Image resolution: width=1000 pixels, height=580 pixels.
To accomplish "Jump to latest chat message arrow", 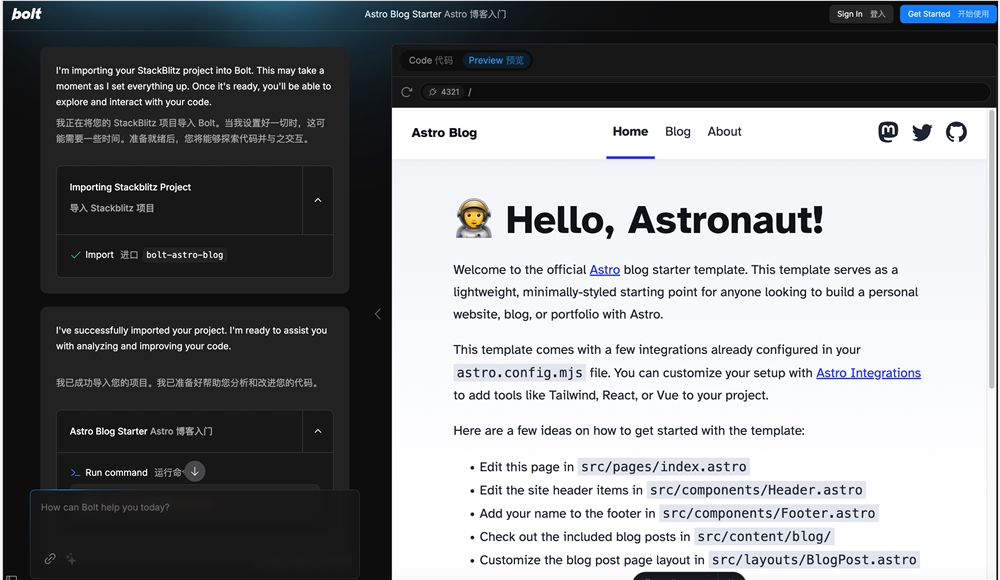I will 195,472.
